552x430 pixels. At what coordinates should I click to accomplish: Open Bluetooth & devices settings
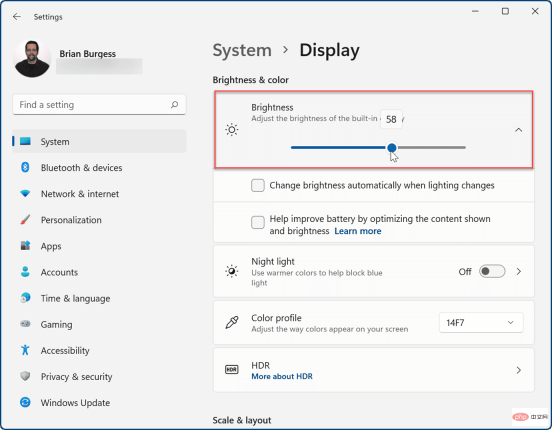coord(99,167)
